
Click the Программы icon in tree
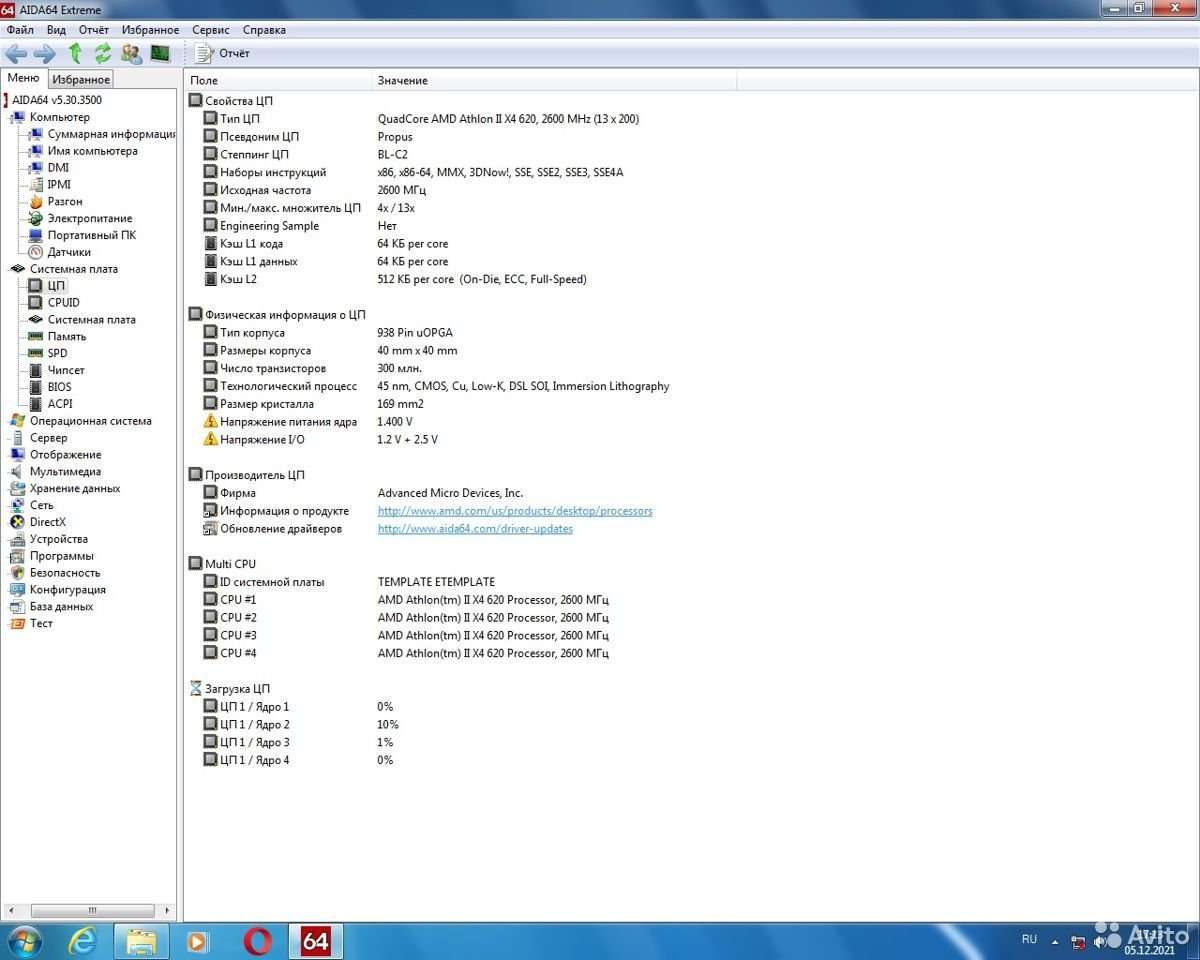coord(18,556)
